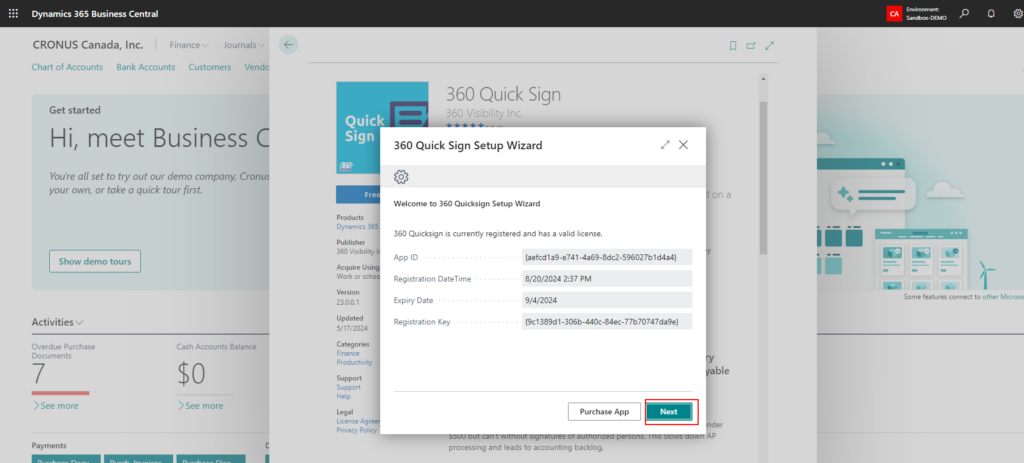1024x463 pixels.
Task: Click the CRONUS Canada, Inc. company name
Action: coord(88,45)
